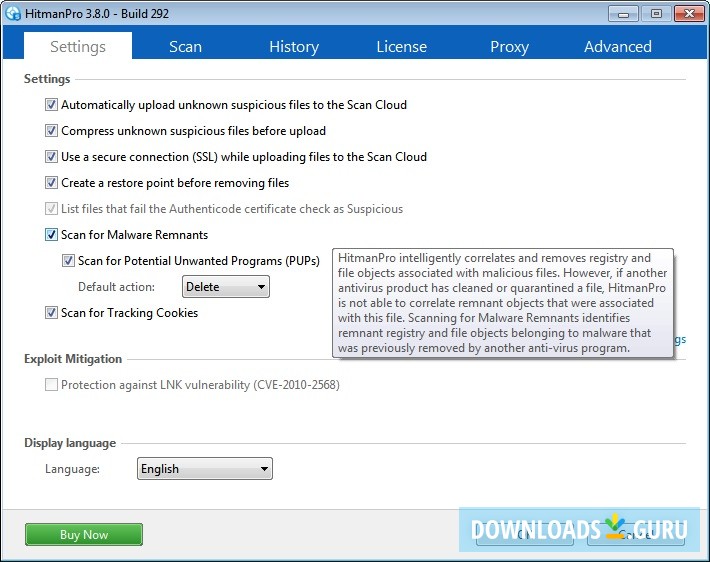Click the 'Default action:' label

coord(116,287)
